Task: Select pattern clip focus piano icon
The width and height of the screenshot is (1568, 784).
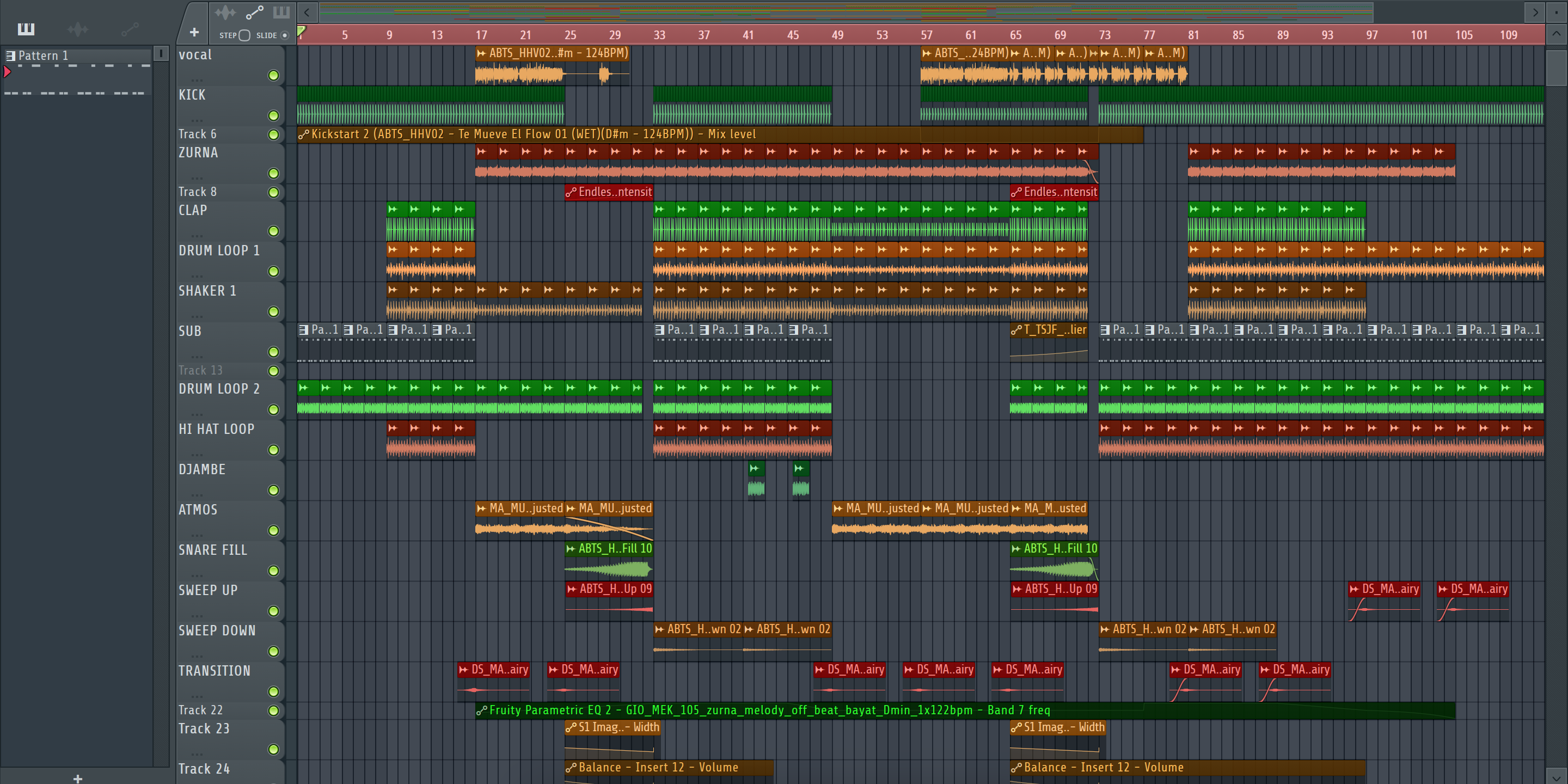Action: 281,12
